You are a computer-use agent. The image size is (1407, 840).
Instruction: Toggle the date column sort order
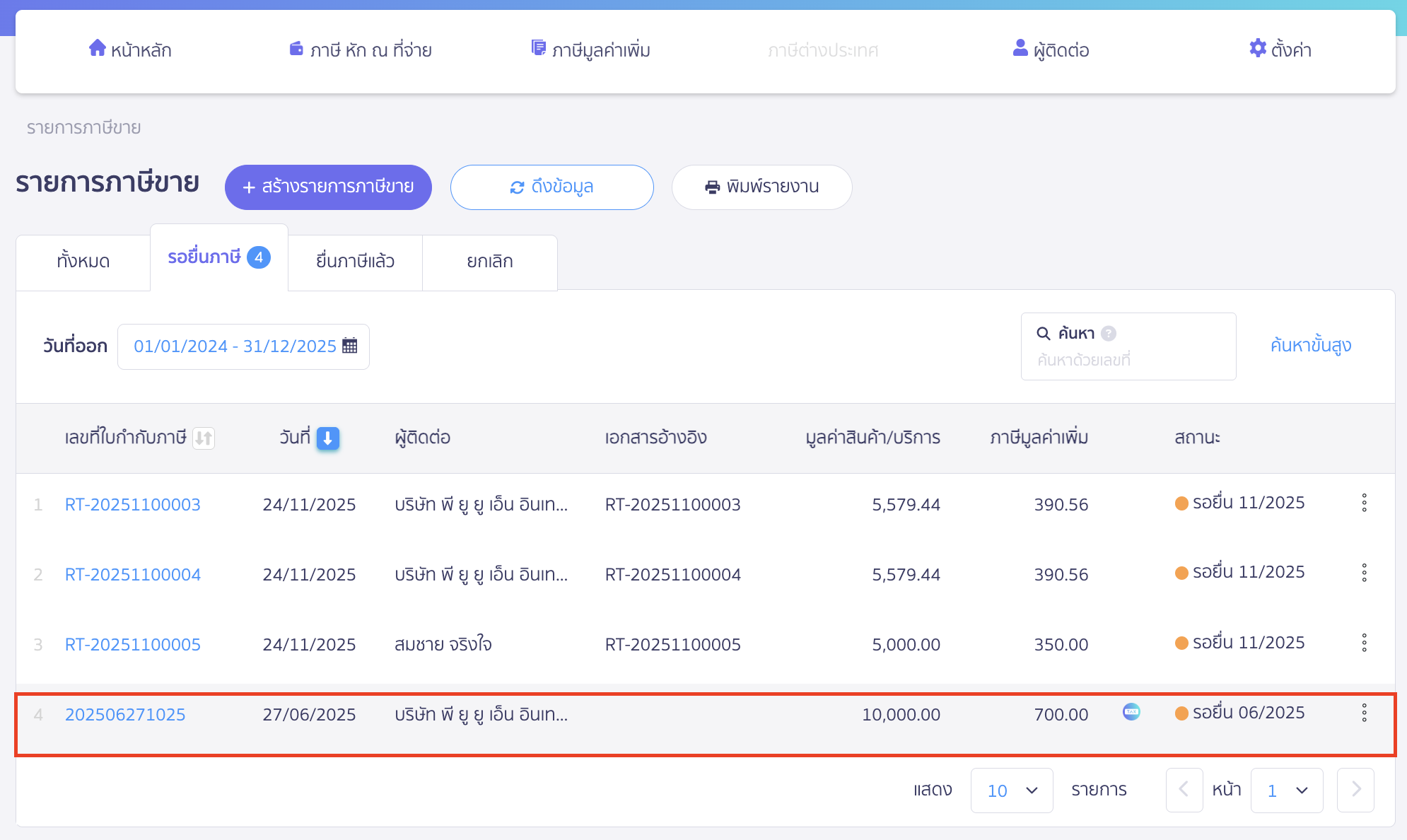pyautogui.click(x=327, y=438)
